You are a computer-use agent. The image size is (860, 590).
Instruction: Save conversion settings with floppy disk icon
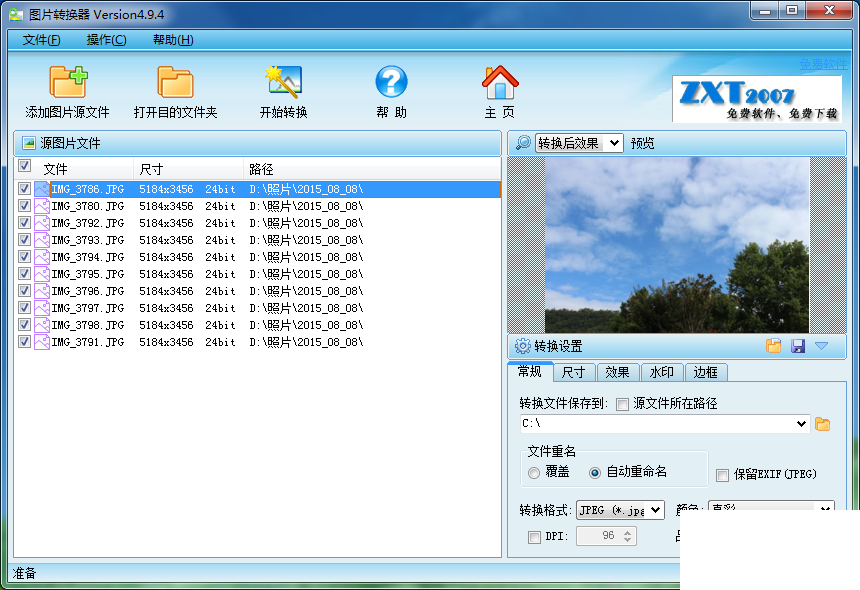point(797,345)
